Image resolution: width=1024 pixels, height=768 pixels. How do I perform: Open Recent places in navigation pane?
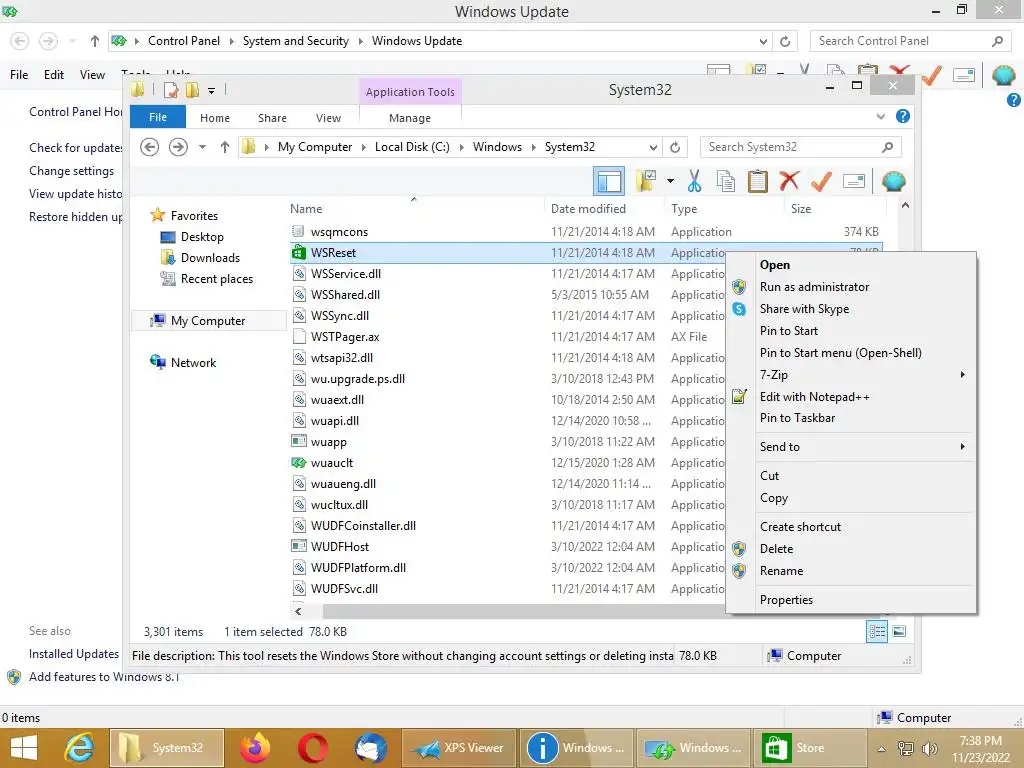(x=216, y=279)
